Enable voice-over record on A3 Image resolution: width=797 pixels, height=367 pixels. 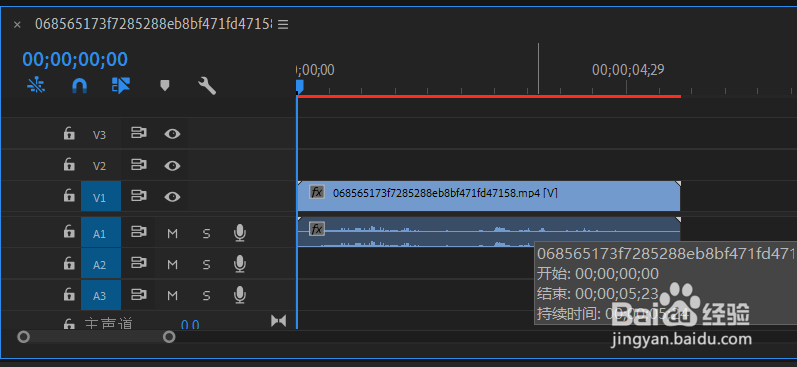pos(240,295)
